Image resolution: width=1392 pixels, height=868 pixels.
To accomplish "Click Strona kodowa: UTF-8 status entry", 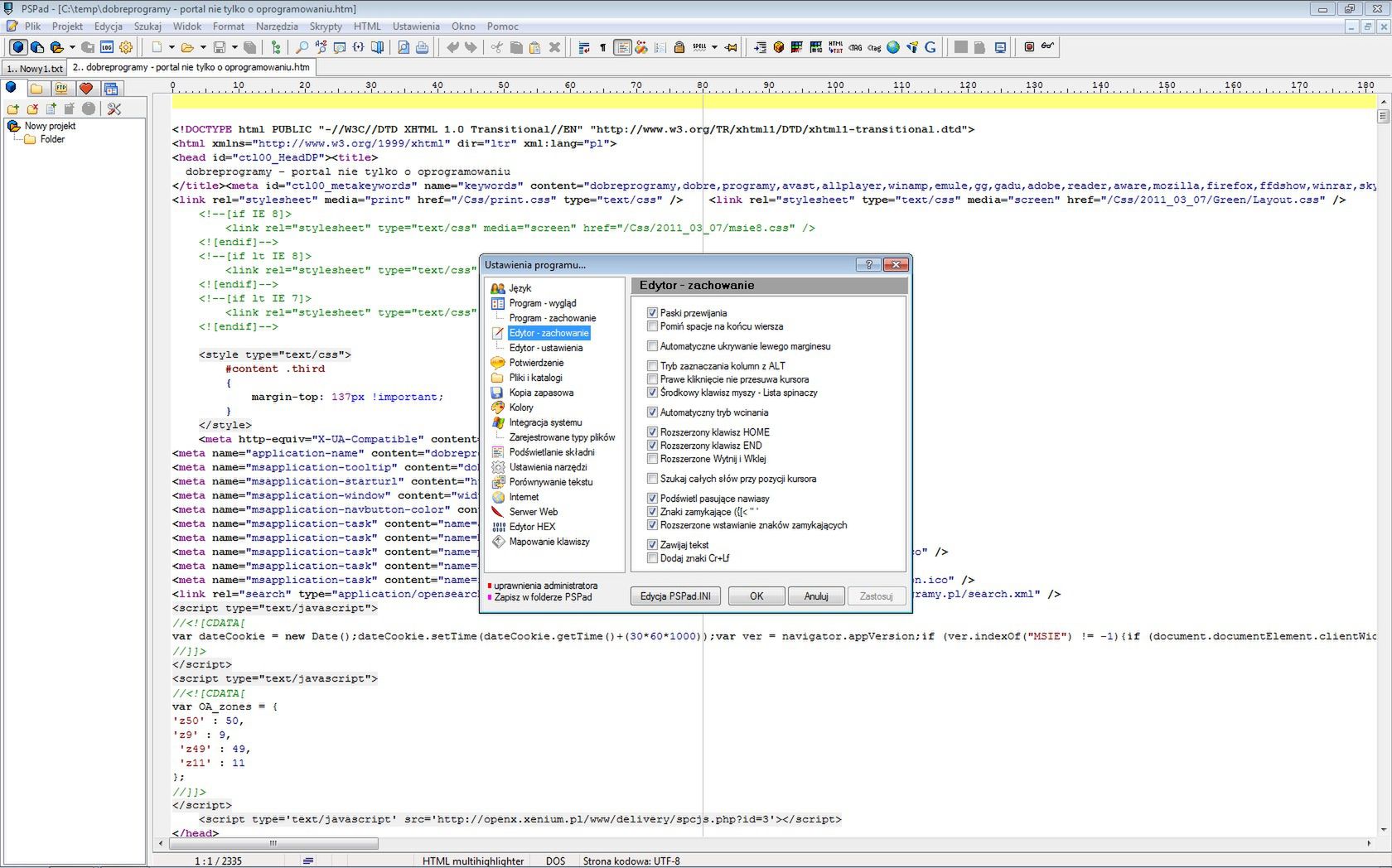I will (x=631, y=861).
